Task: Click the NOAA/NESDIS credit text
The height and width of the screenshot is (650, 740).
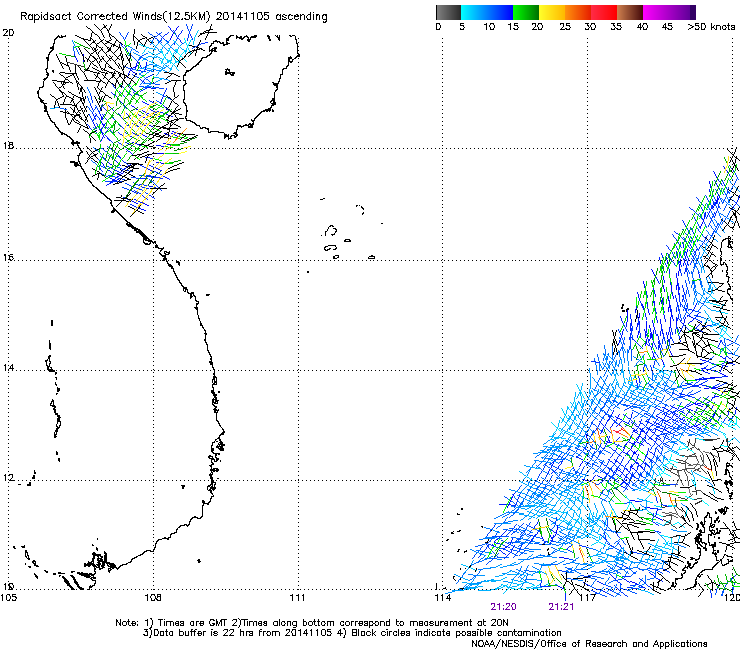Action: [589, 643]
